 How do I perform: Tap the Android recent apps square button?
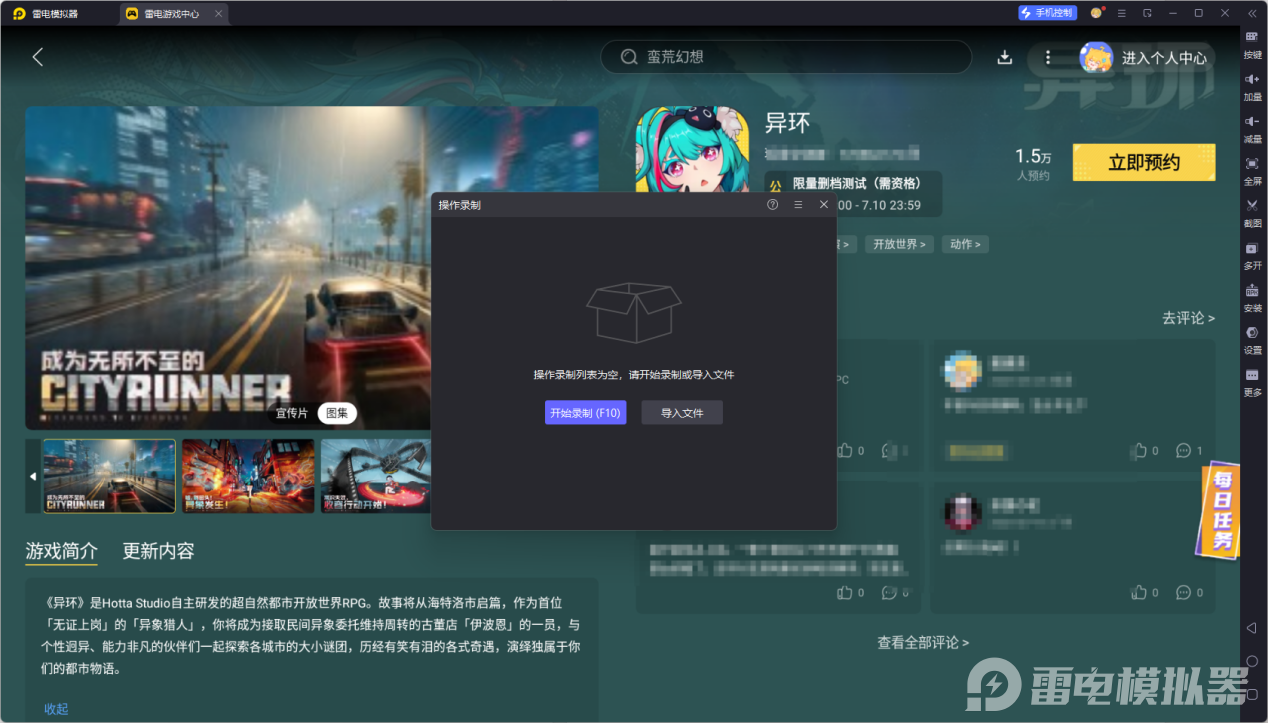pos(1251,694)
